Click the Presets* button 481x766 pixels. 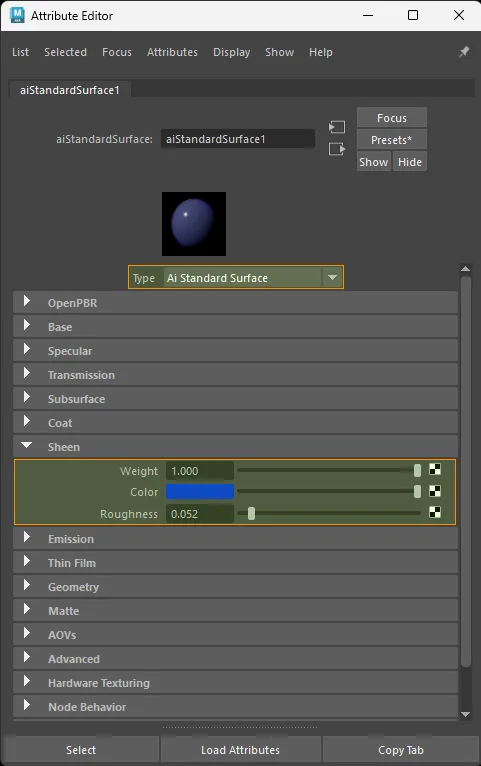392,140
